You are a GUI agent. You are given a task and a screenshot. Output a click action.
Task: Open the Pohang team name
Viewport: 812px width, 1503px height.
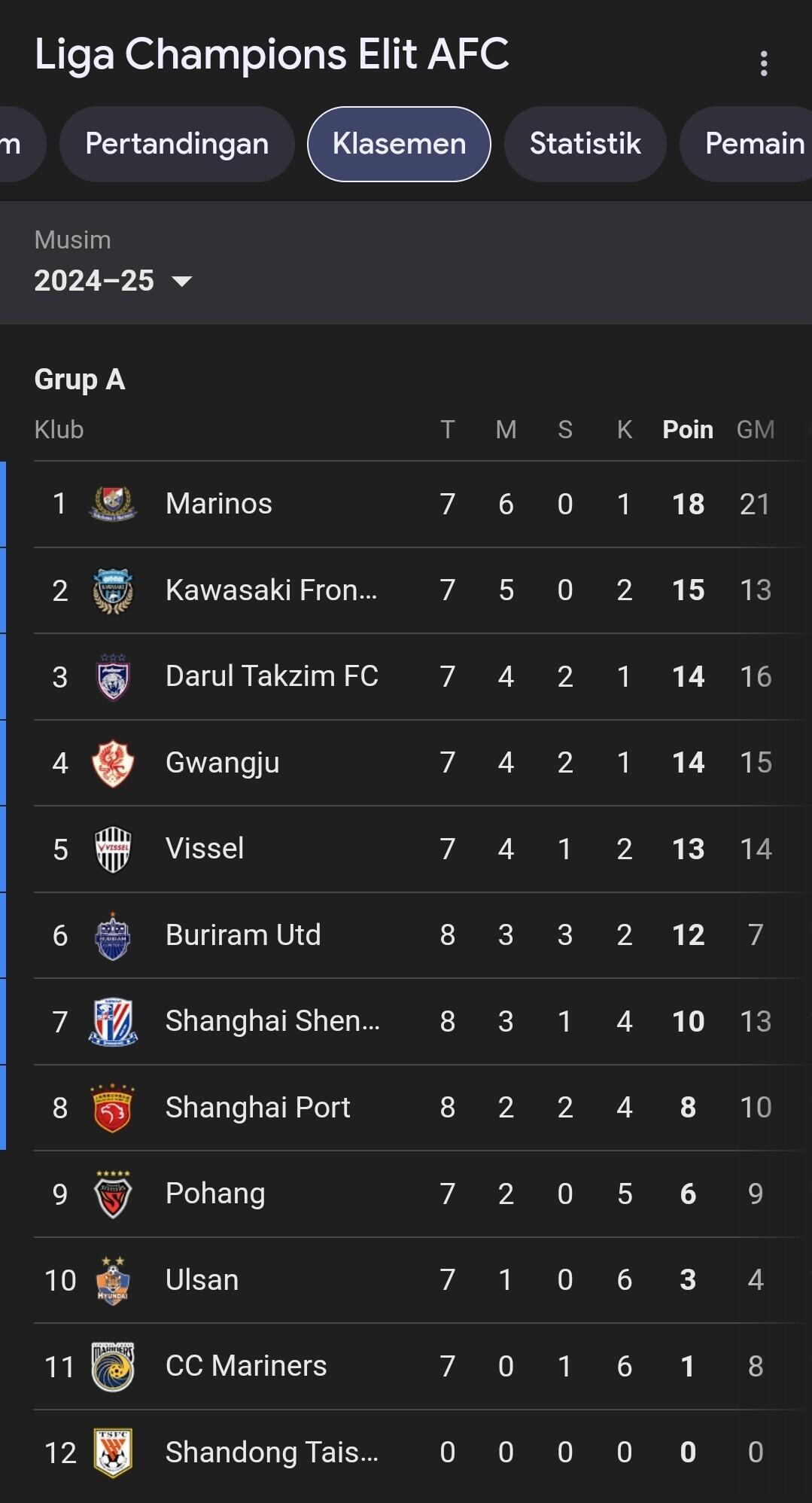coord(215,1194)
